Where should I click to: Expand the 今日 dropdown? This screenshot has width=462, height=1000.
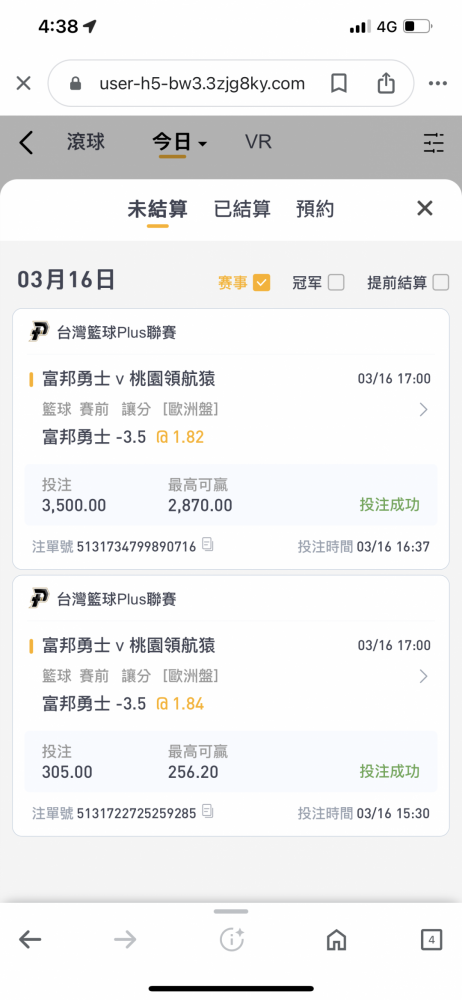click(179, 142)
